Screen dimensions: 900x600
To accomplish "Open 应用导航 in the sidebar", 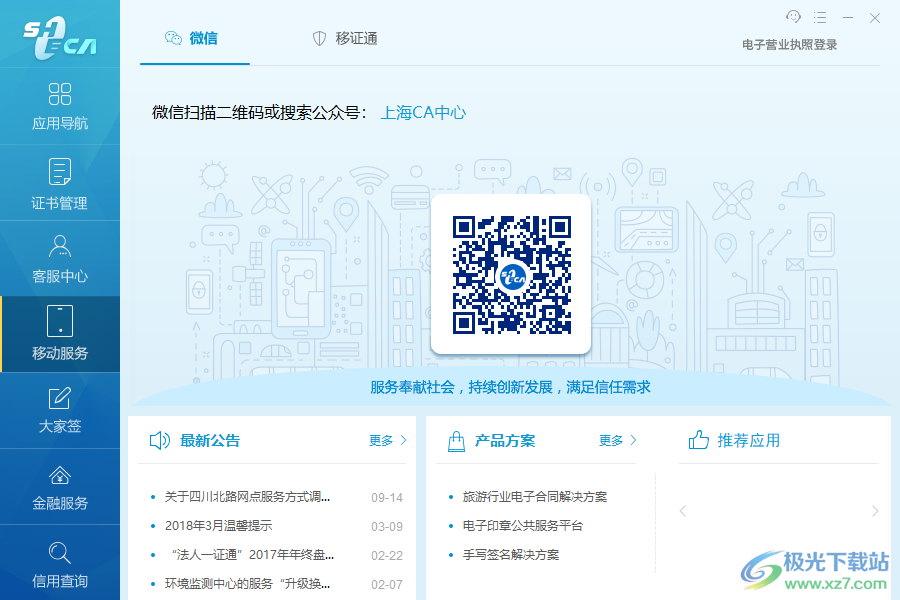I will (60, 106).
